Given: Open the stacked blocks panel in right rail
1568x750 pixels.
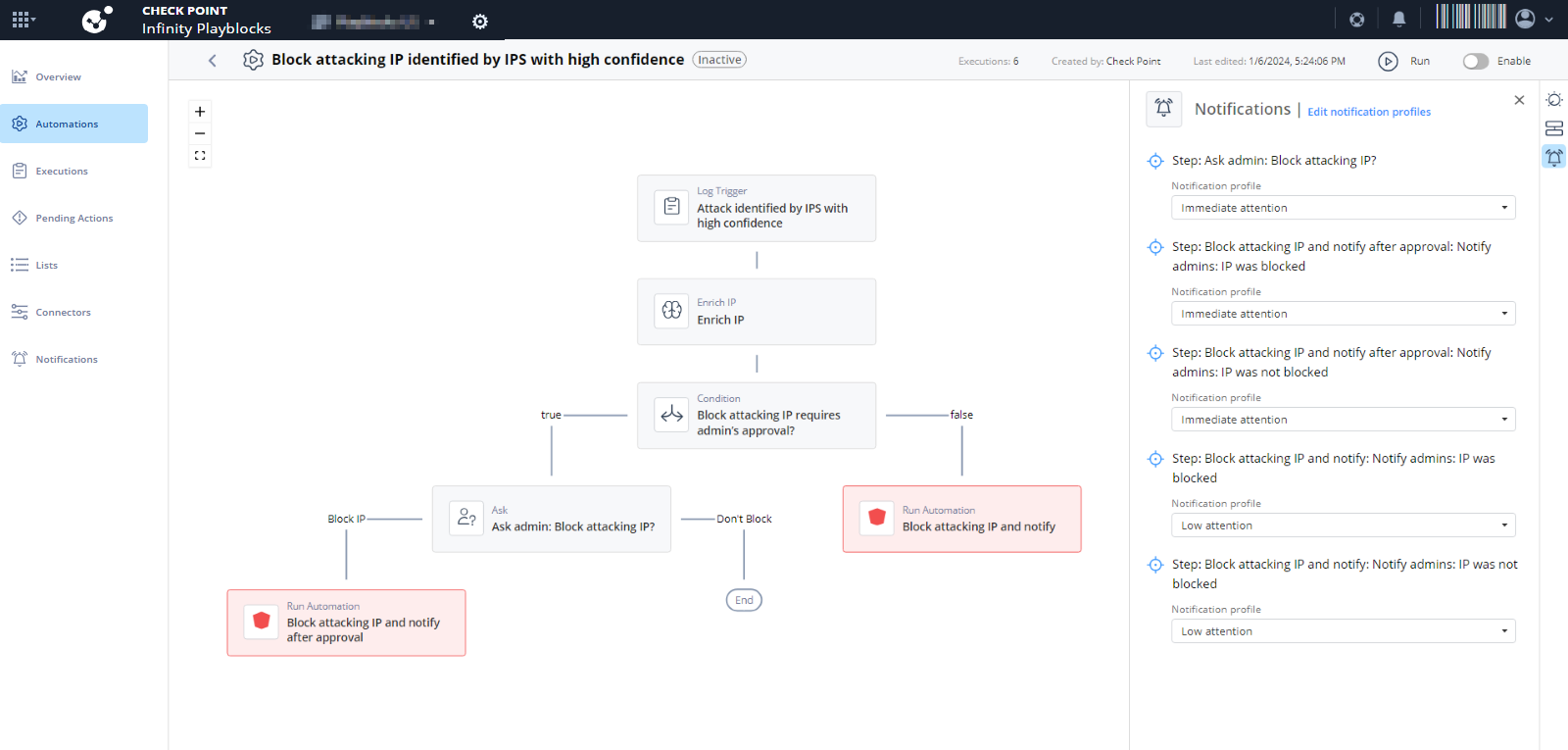Looking at the screenshot, I should 1554,128.
